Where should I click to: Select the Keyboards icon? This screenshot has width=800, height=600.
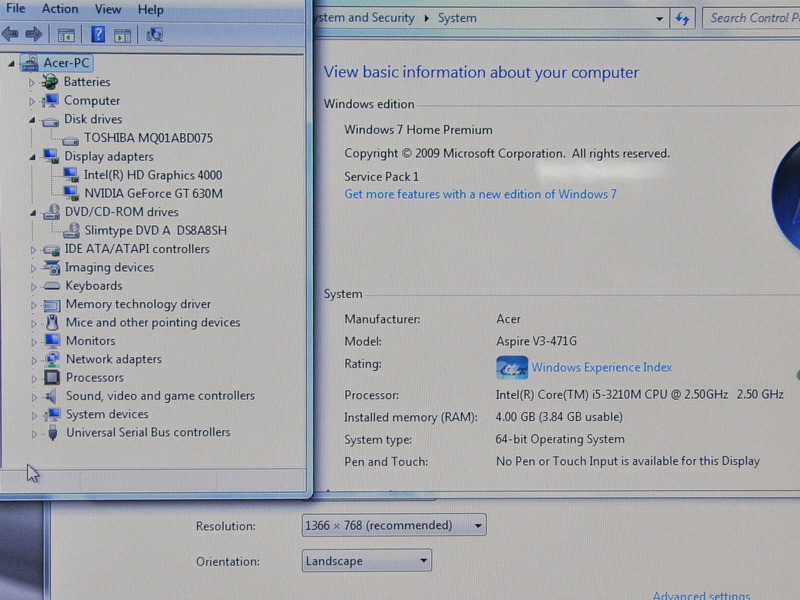pyautogui.click(x=52, y=286)
